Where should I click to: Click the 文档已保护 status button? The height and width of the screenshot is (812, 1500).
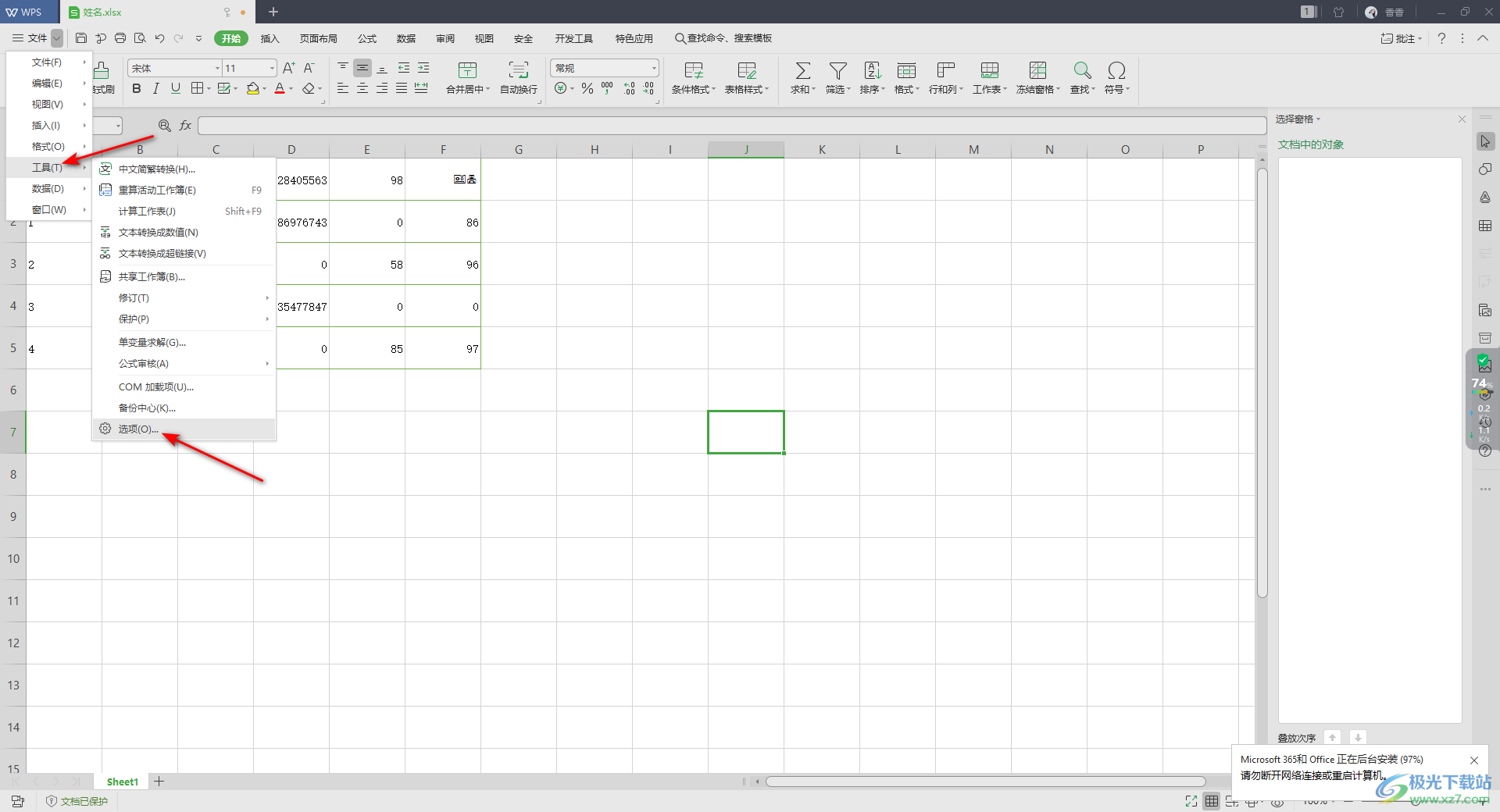pos(77,801)
